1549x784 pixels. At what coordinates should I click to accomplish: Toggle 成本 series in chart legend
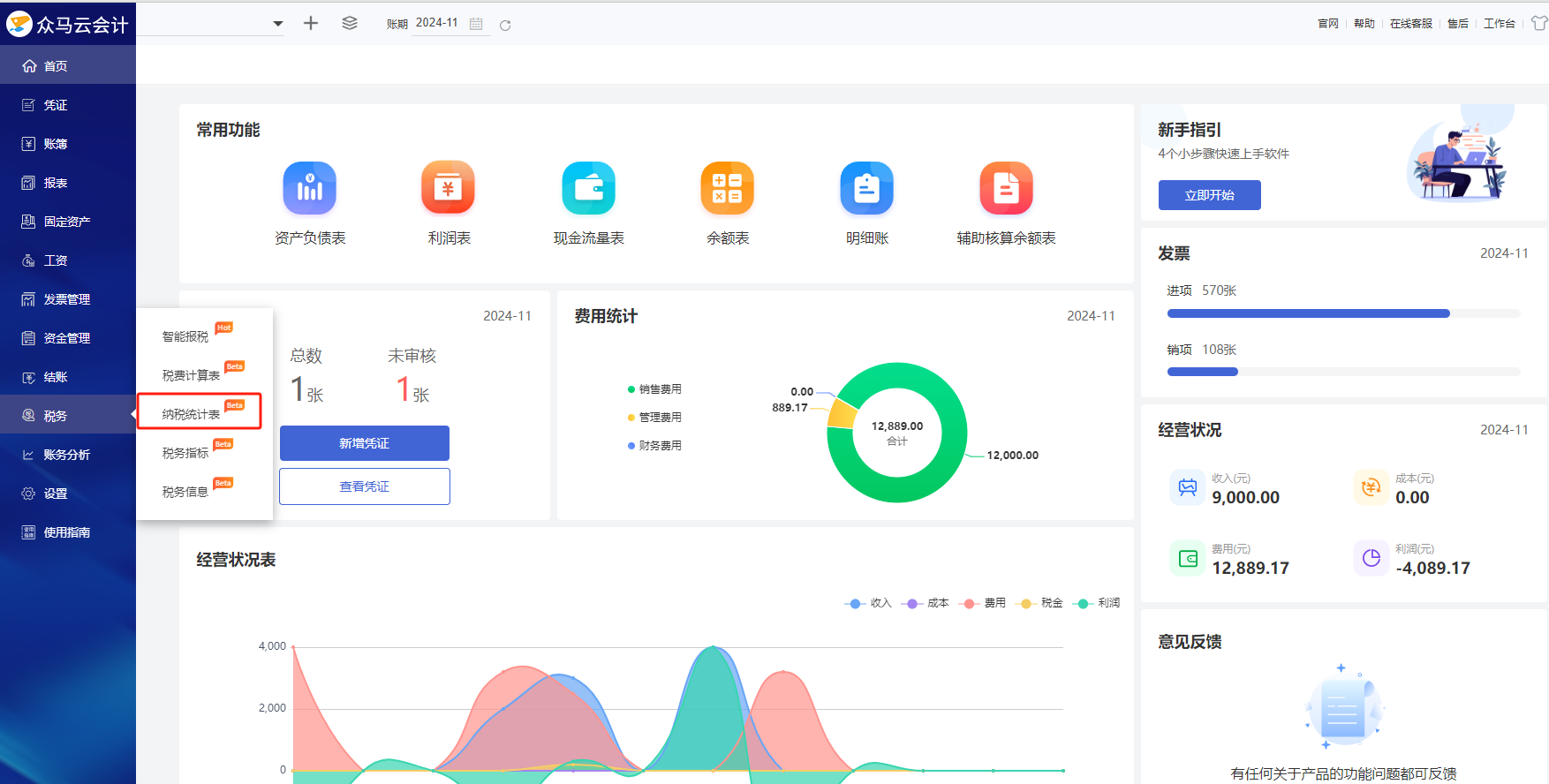point(926,603)
